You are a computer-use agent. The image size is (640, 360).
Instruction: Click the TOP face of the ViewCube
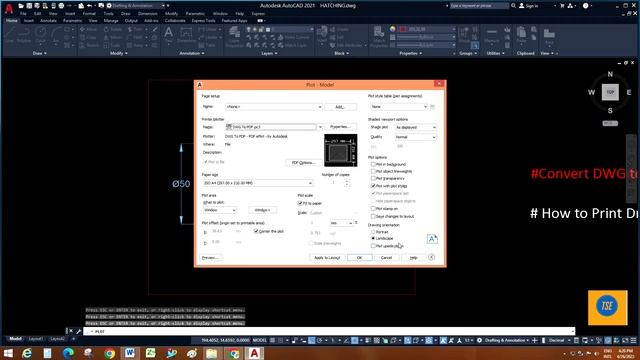coord(610,92)
